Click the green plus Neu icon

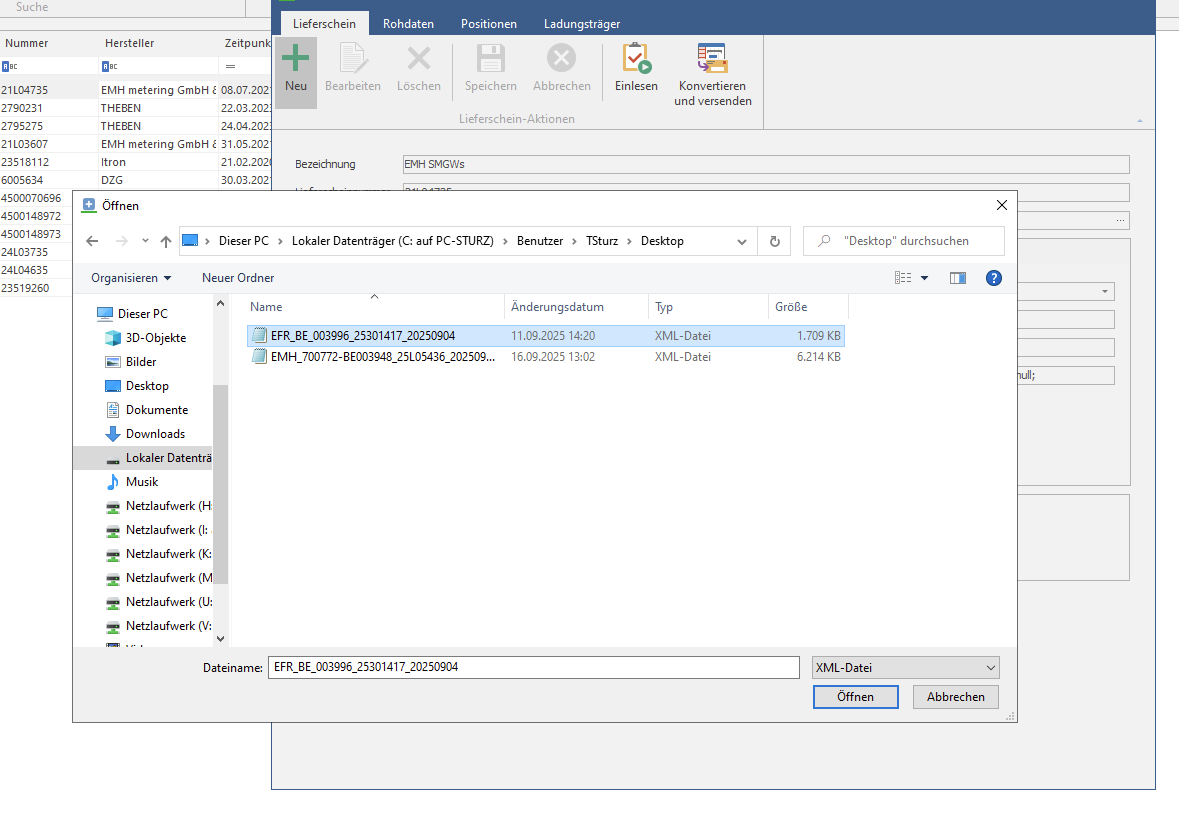(x=295, y=60)
